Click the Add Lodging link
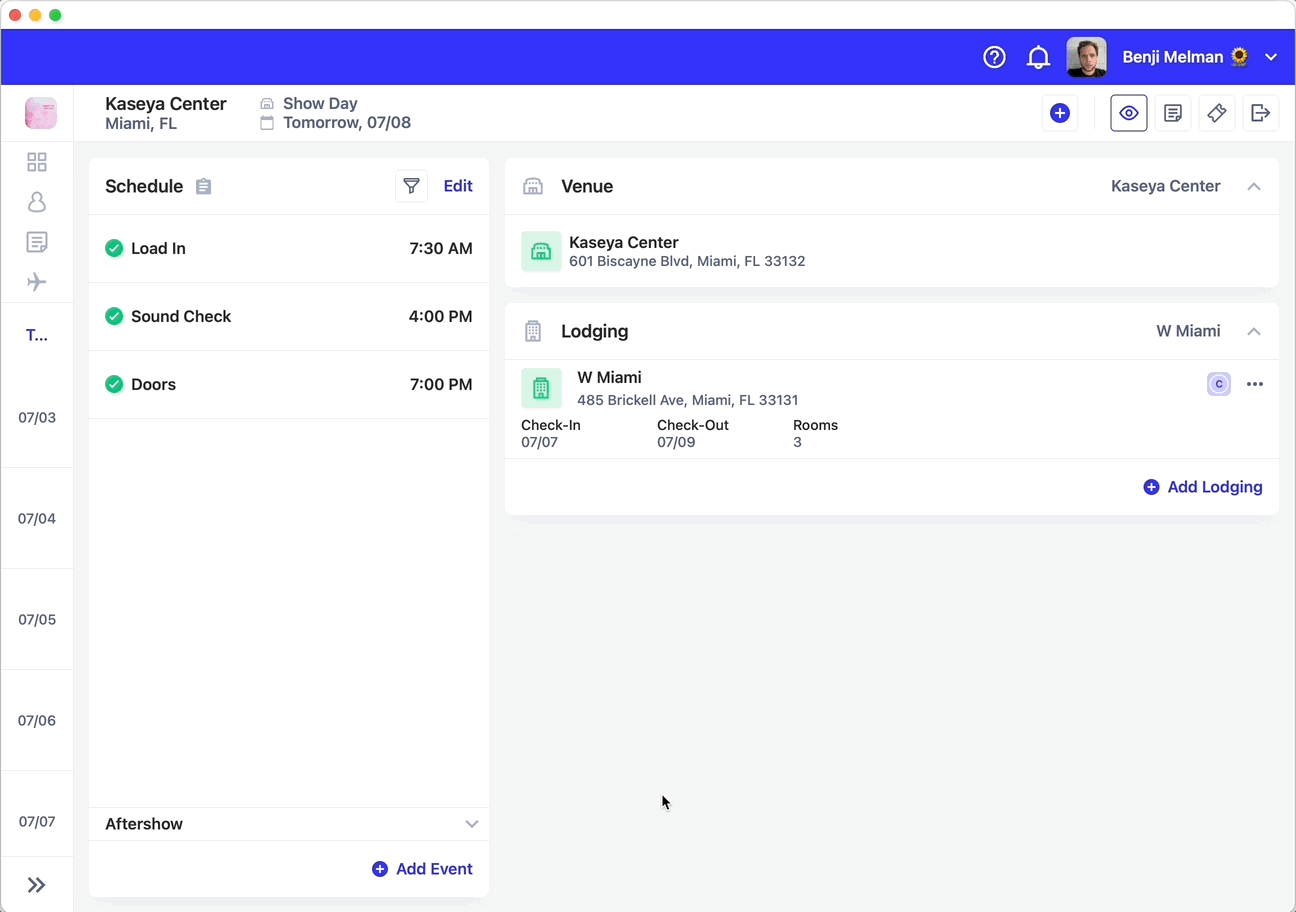 (x=1203, y=487)
